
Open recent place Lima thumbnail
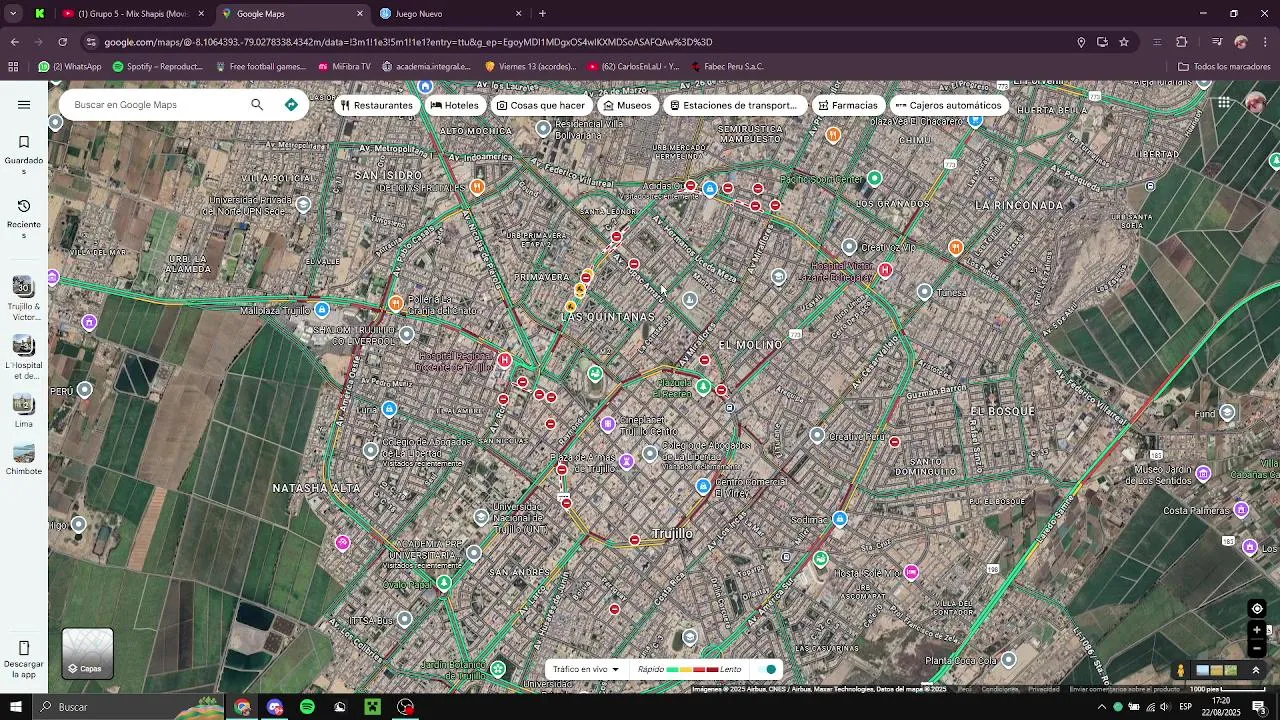24,410
